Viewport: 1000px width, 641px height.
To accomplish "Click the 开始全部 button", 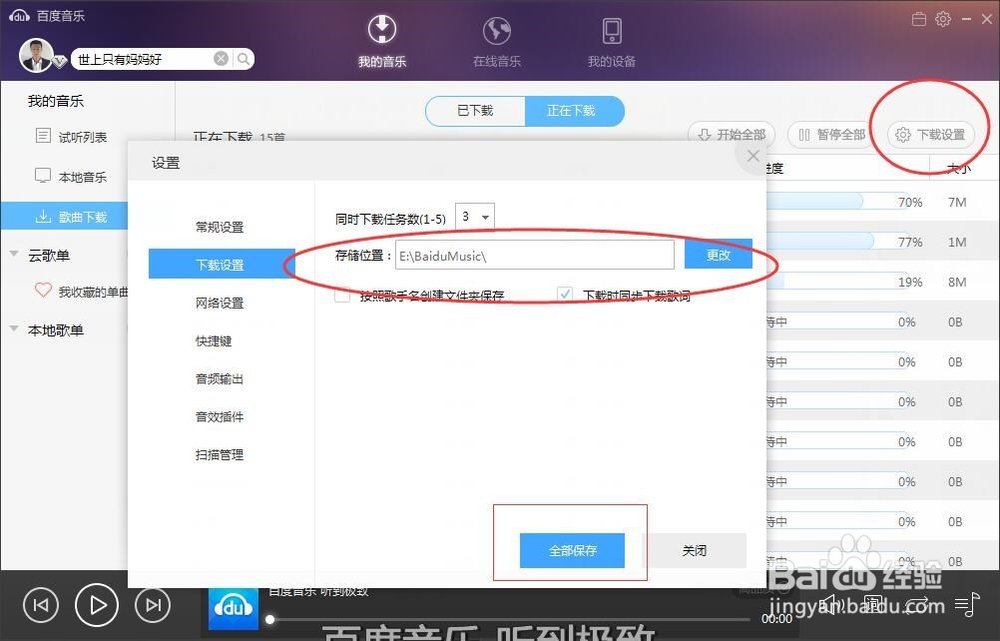I will click(x=731, y=135).
